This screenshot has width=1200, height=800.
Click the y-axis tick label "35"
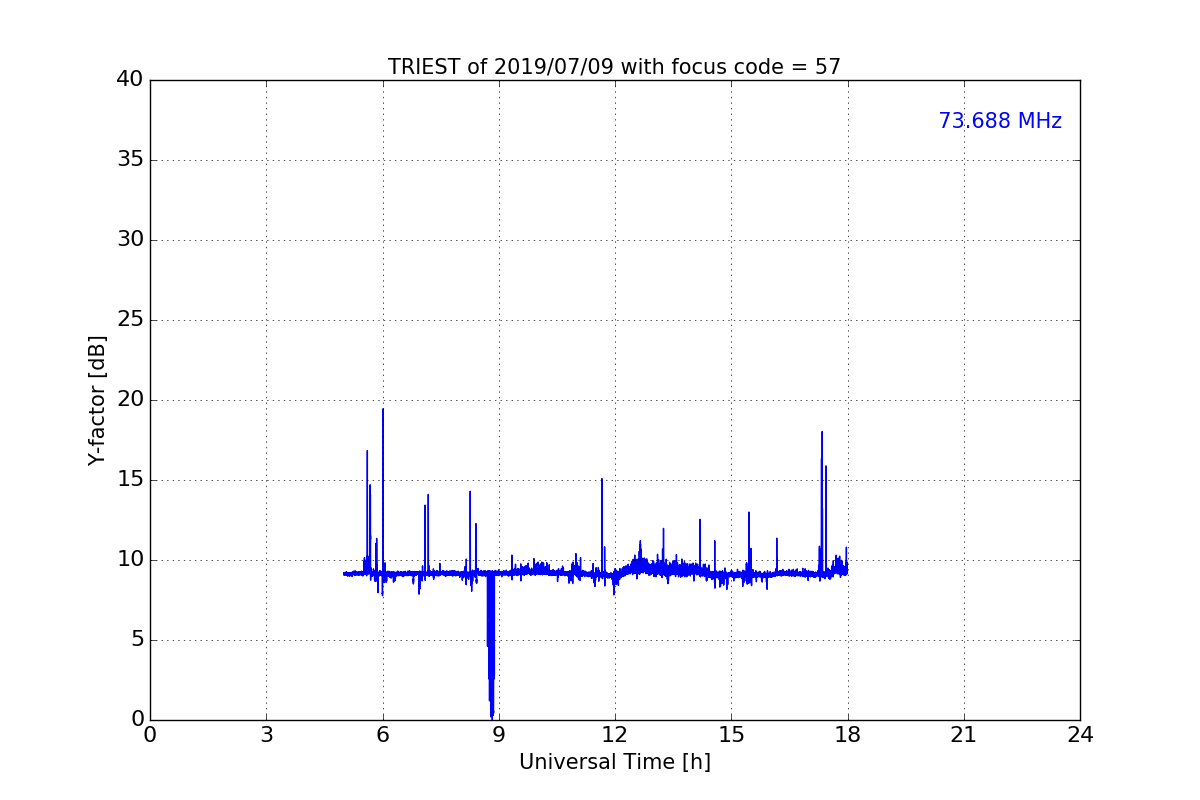tap(129, 160)
